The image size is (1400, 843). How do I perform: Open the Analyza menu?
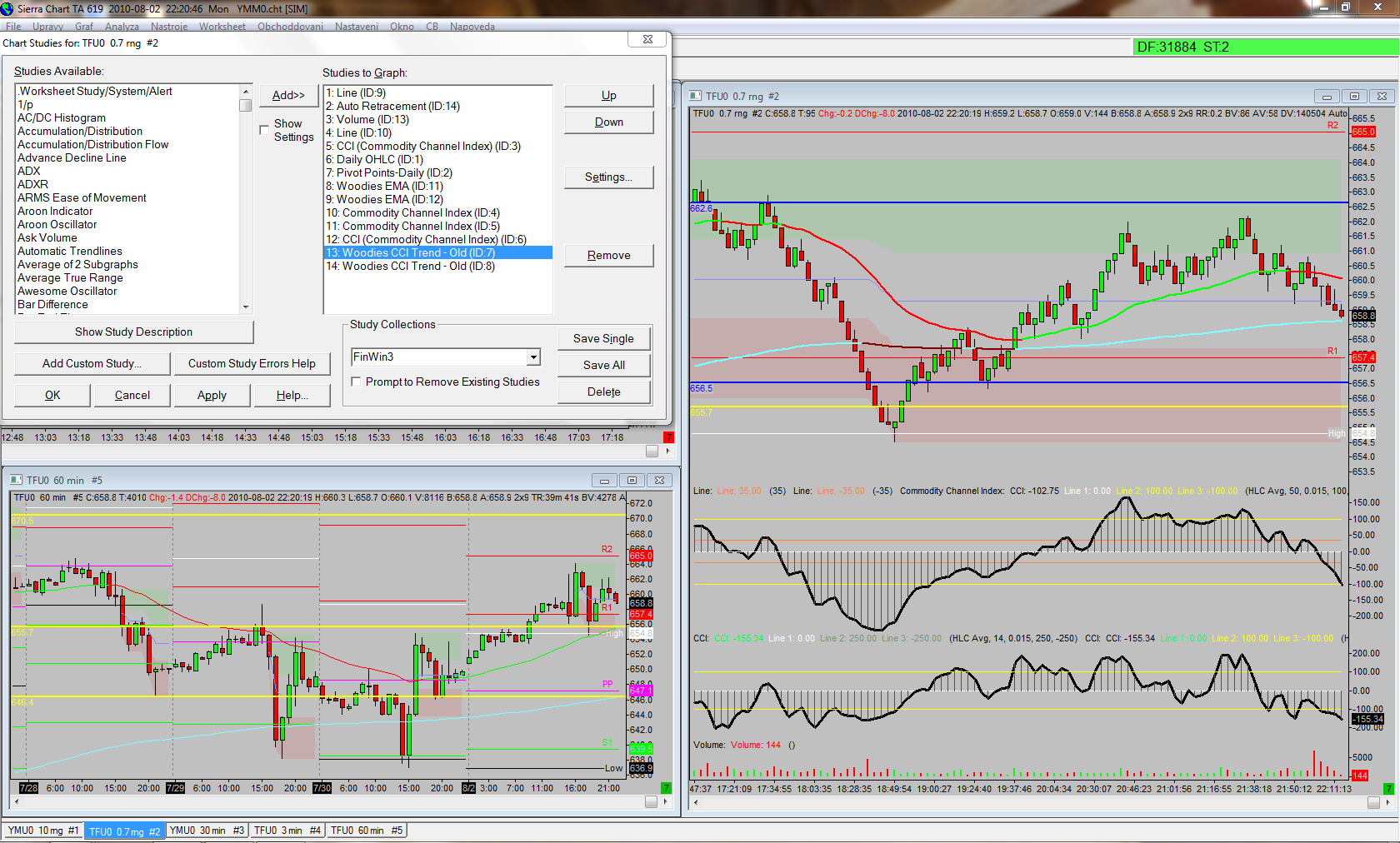[x=122, y=27]
